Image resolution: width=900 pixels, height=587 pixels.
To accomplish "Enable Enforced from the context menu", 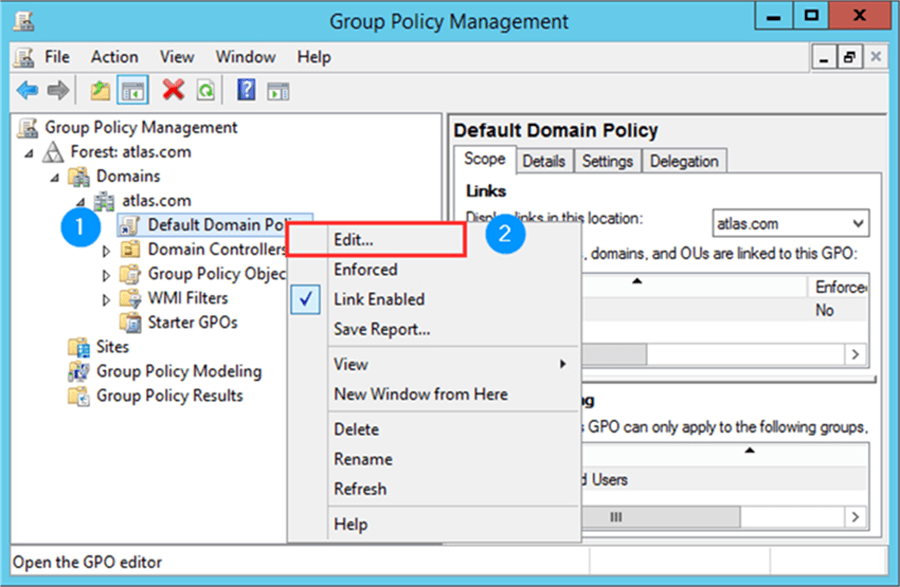I will [x=366, y=269].
